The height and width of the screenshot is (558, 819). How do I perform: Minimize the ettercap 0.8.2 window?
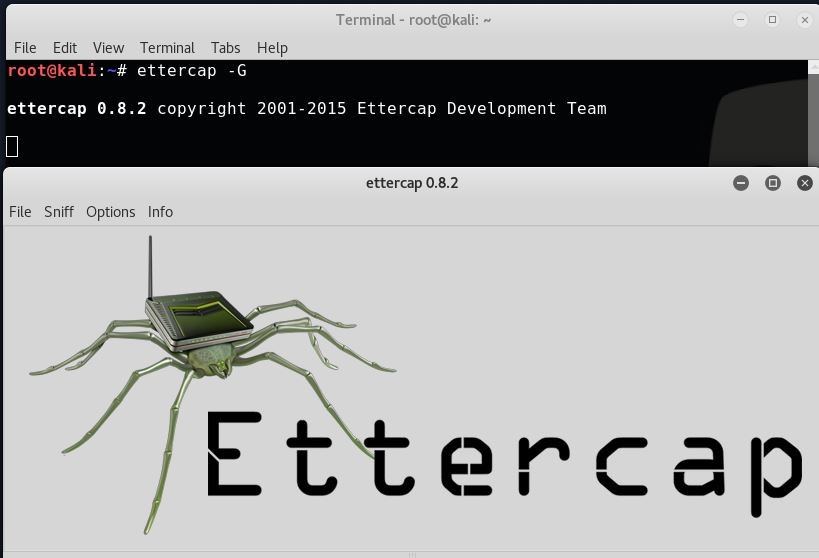tap(741, 183)
